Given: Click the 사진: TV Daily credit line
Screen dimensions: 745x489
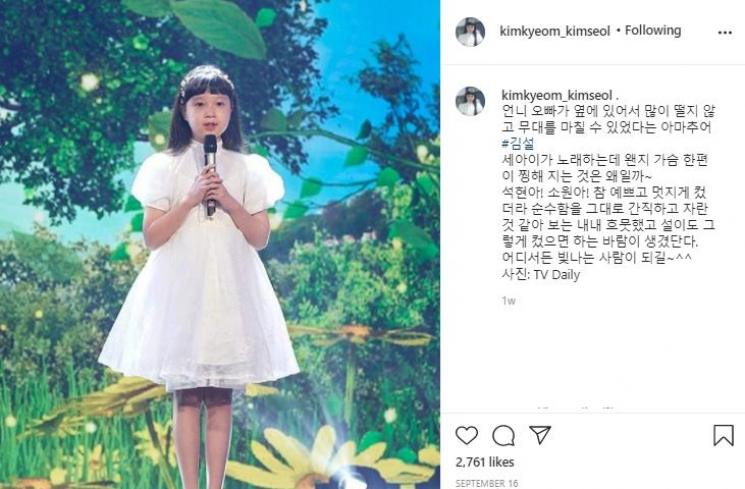Looking at the screenshot, I should (x=541, y=275).
